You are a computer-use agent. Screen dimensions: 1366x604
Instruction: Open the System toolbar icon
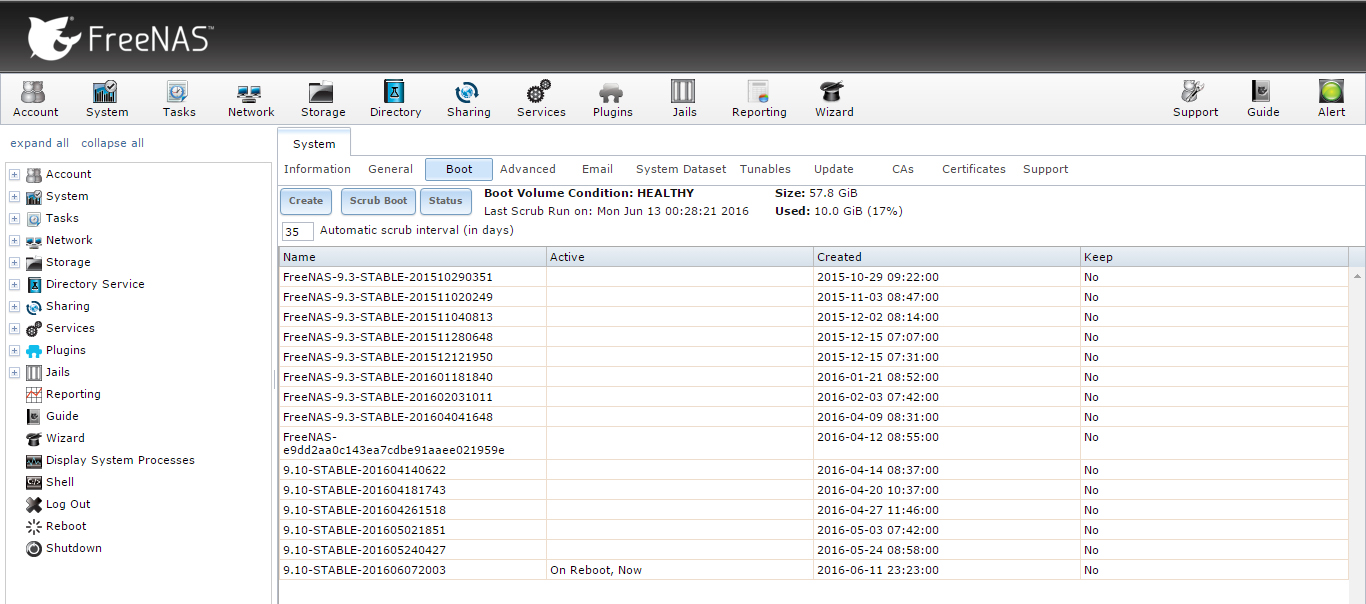pyautogui.click(x=107, y=99)
